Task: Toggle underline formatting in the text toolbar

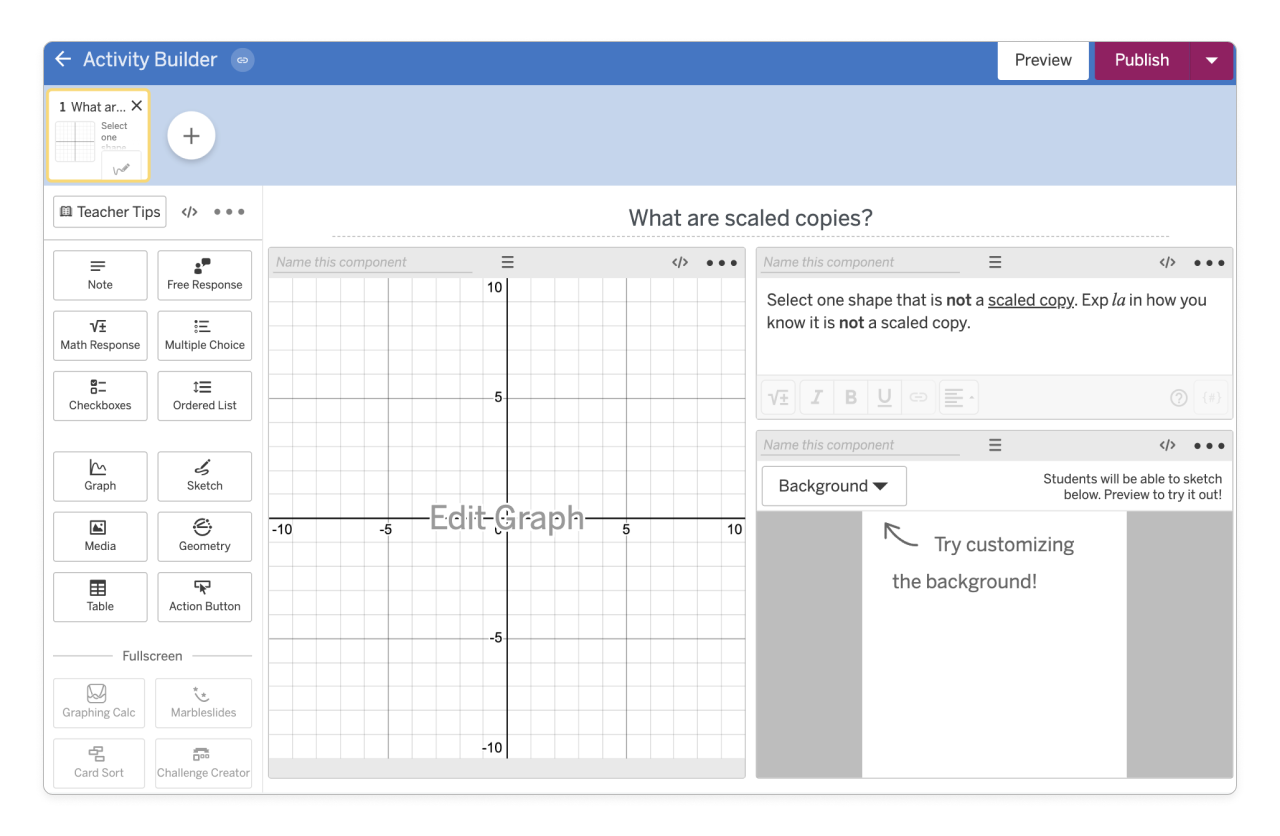Action: click(x=884, y=397)
